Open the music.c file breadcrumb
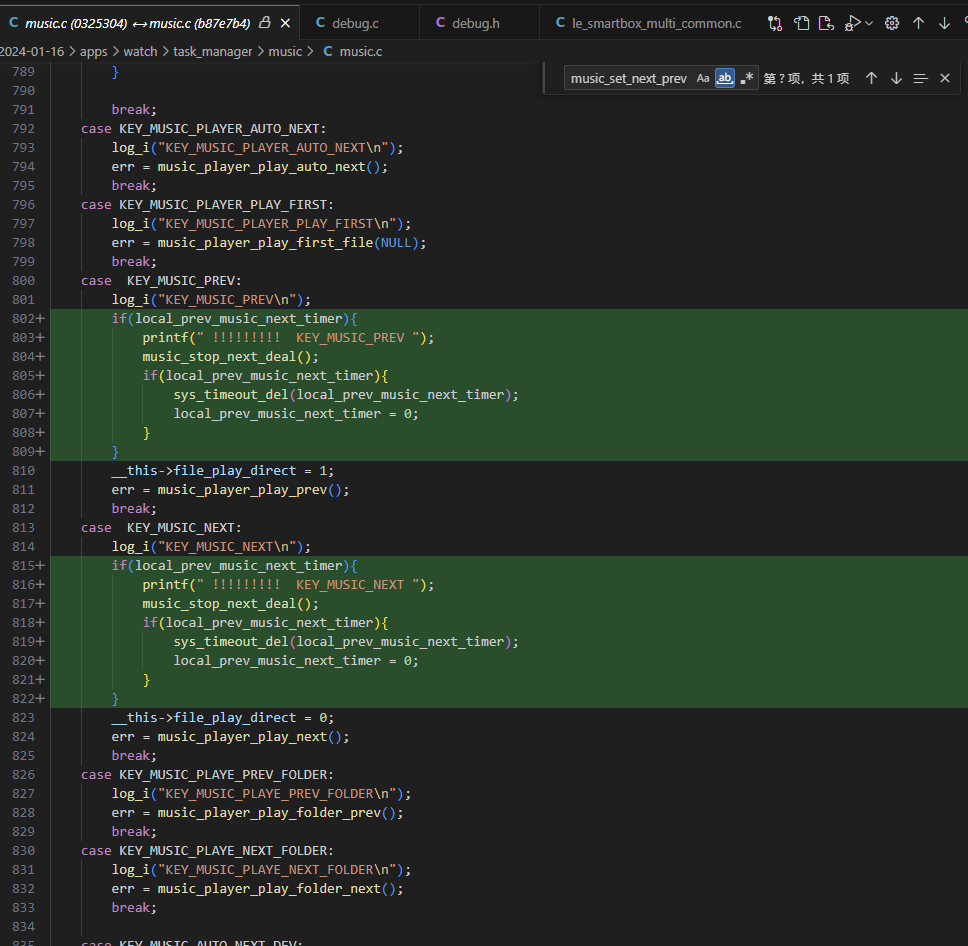The image size is (968, 946). point(361,52)
